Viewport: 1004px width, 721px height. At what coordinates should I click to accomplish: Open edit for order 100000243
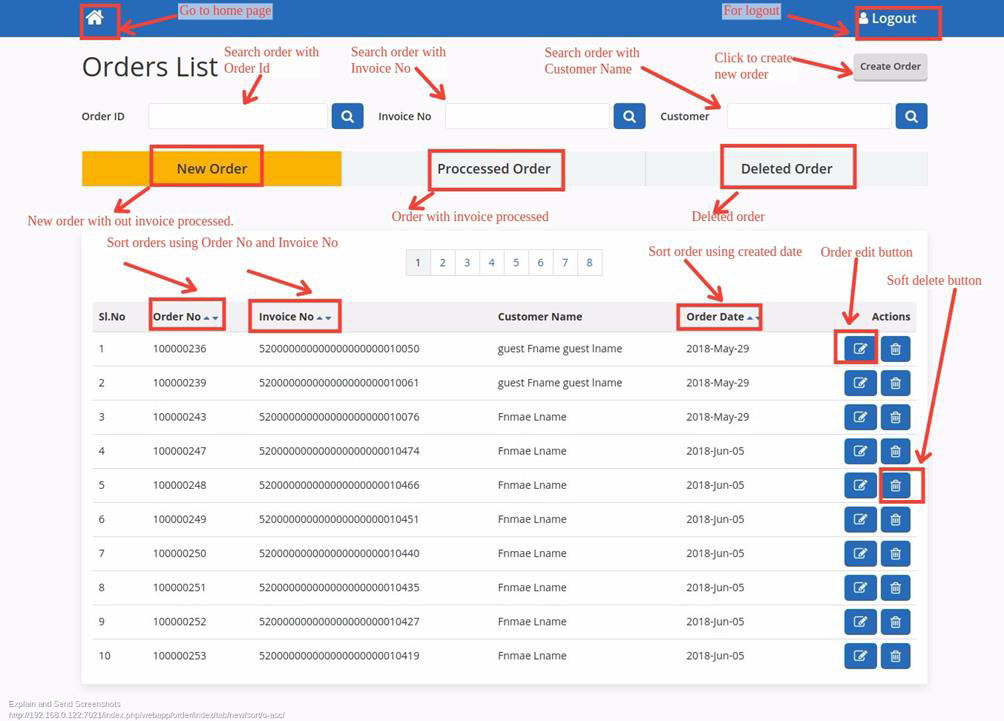tap(860, 417)
